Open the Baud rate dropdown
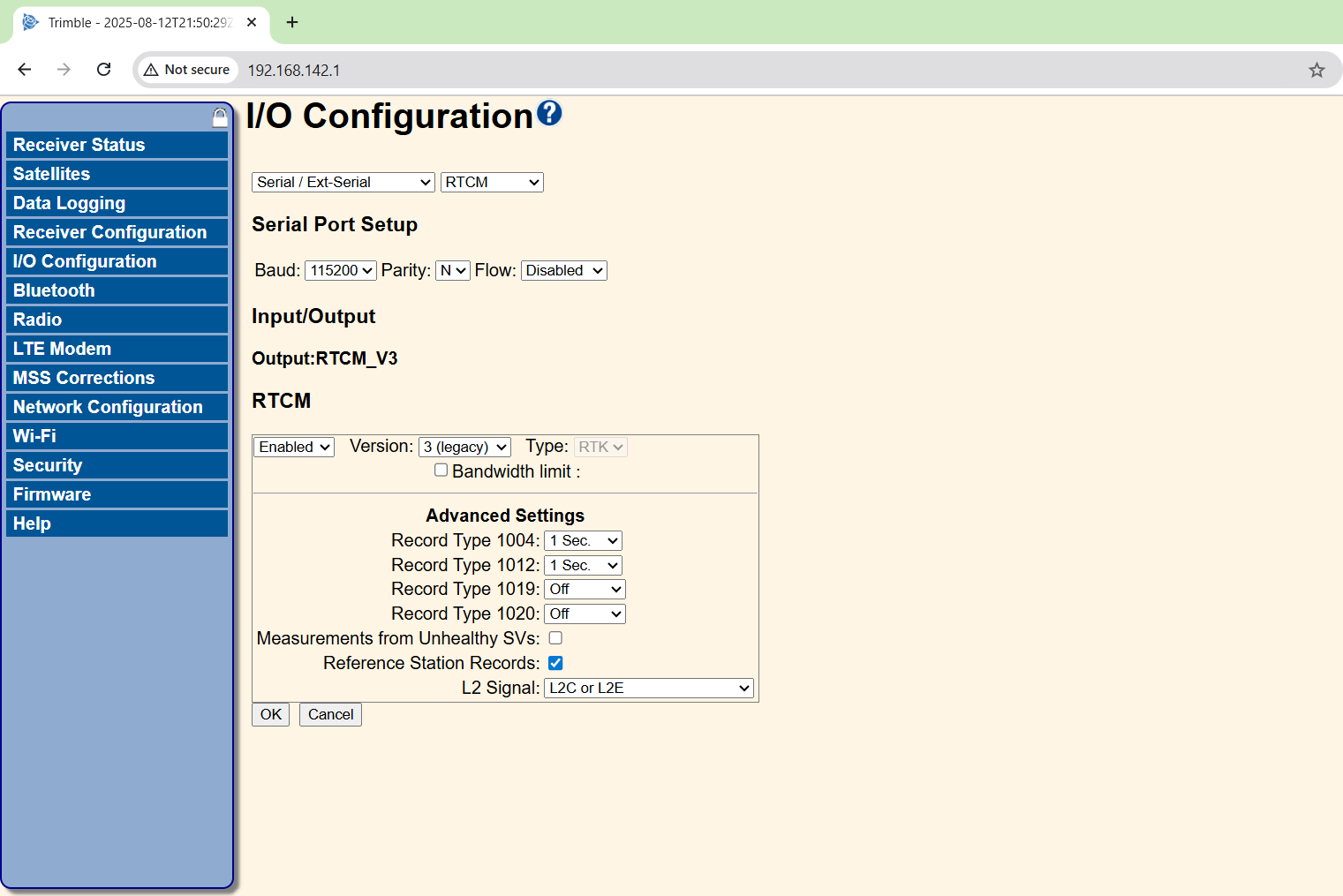The image size is (1343, 896). click(x=341, y=270)
